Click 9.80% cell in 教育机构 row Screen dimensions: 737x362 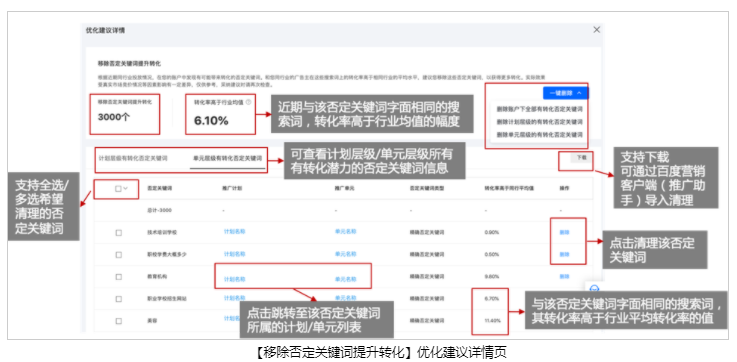pyautogui.click(x=492, y=276)
